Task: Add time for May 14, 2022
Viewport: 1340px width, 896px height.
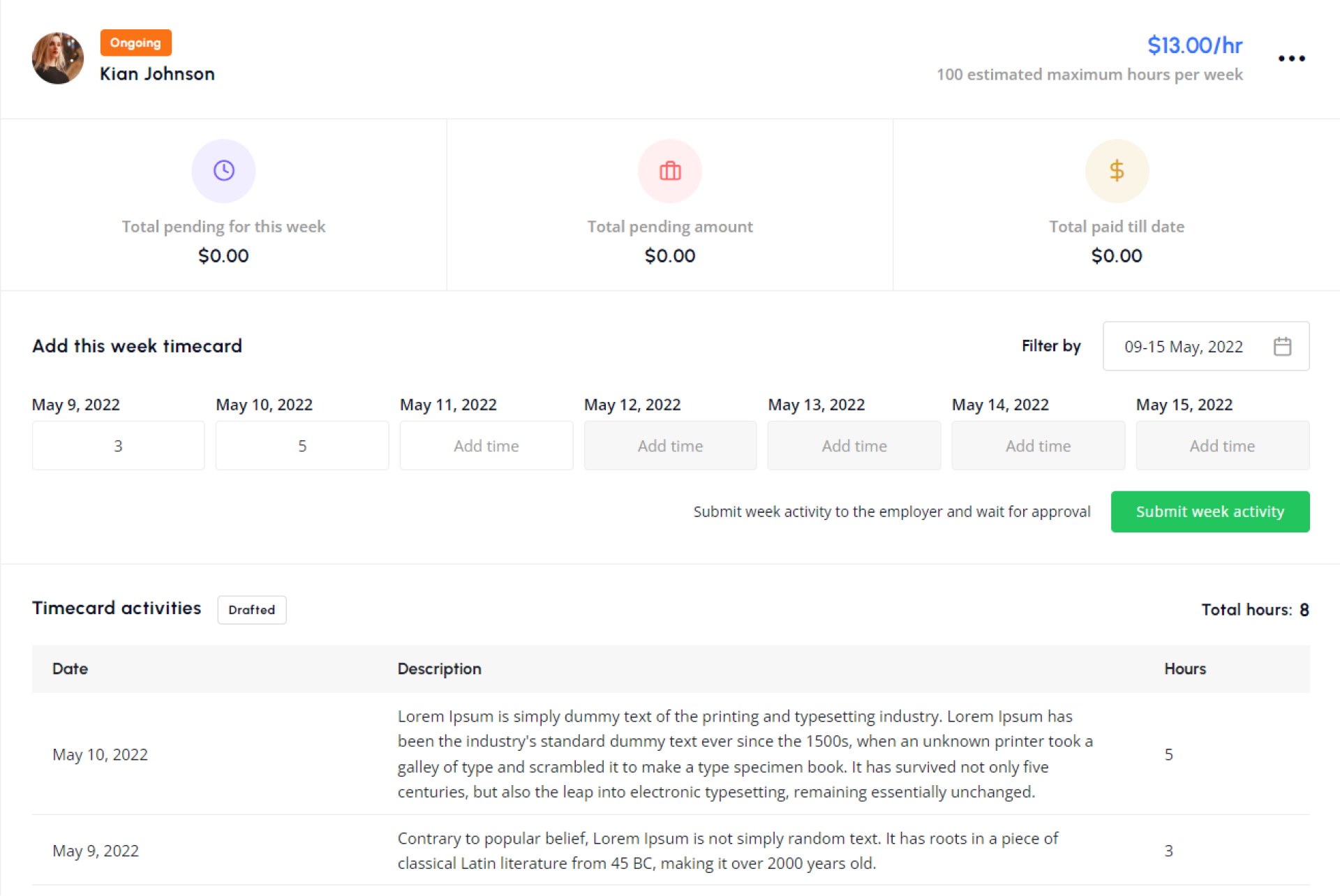Action: click(x=1038, y=445)
